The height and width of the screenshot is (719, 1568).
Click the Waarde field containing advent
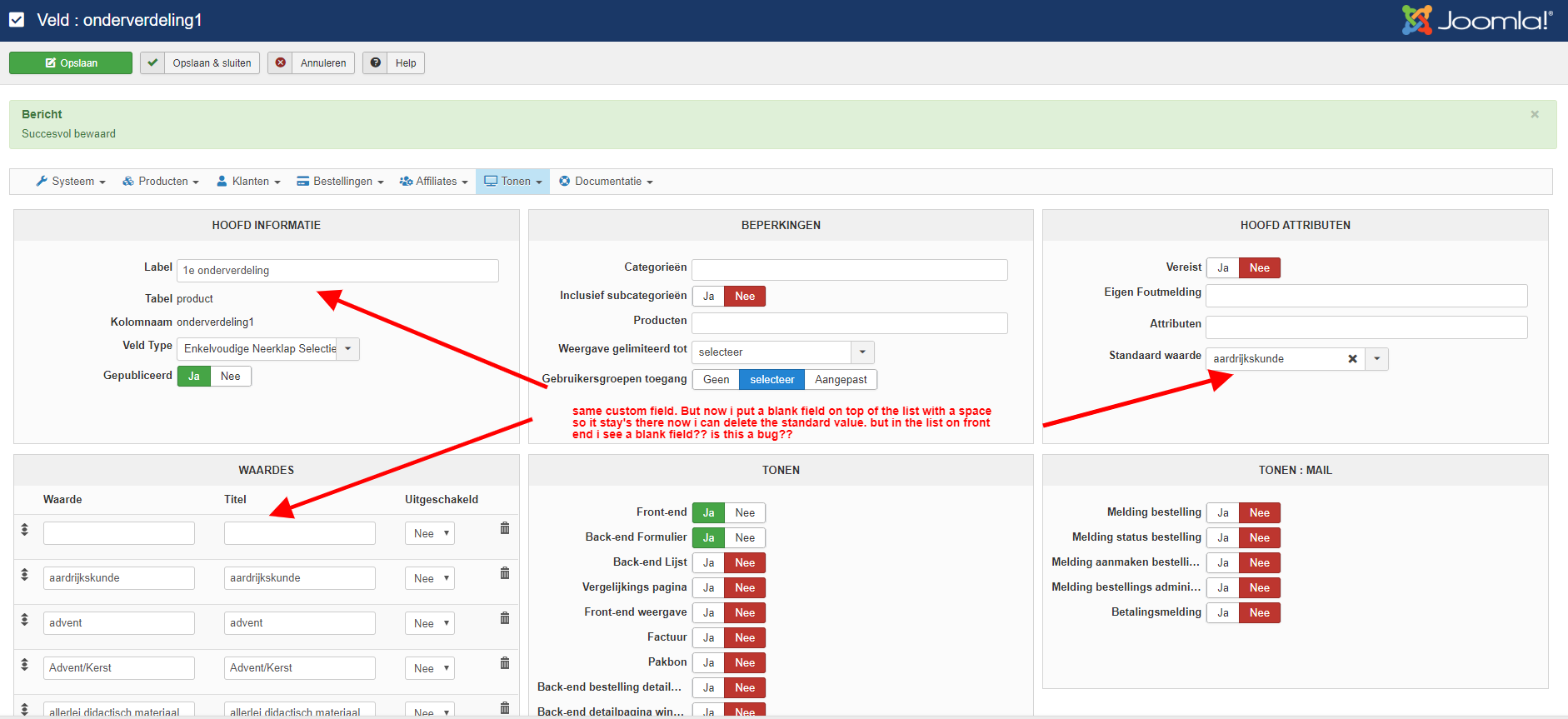tap(119, 623)
